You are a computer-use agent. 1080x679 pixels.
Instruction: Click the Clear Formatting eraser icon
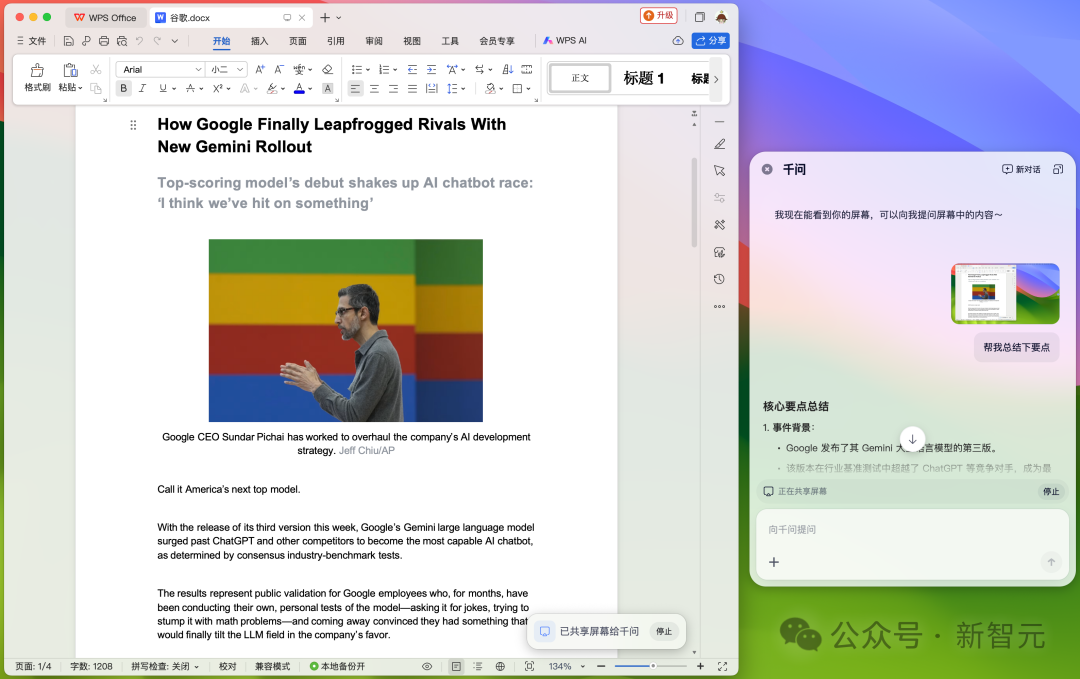pyautogui.click(x=327, y=69)
